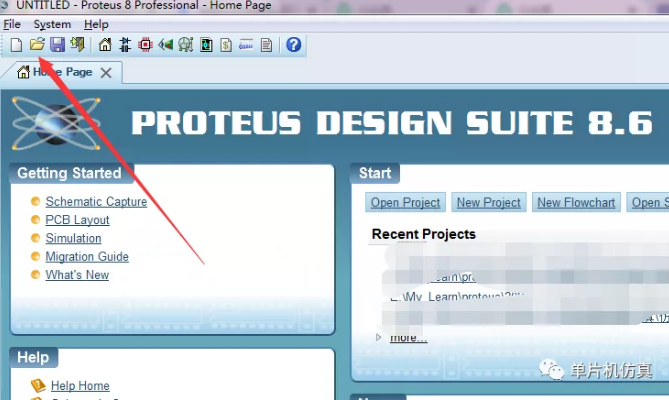Open the System menu

pyautogui.click(x=52, y=24)
